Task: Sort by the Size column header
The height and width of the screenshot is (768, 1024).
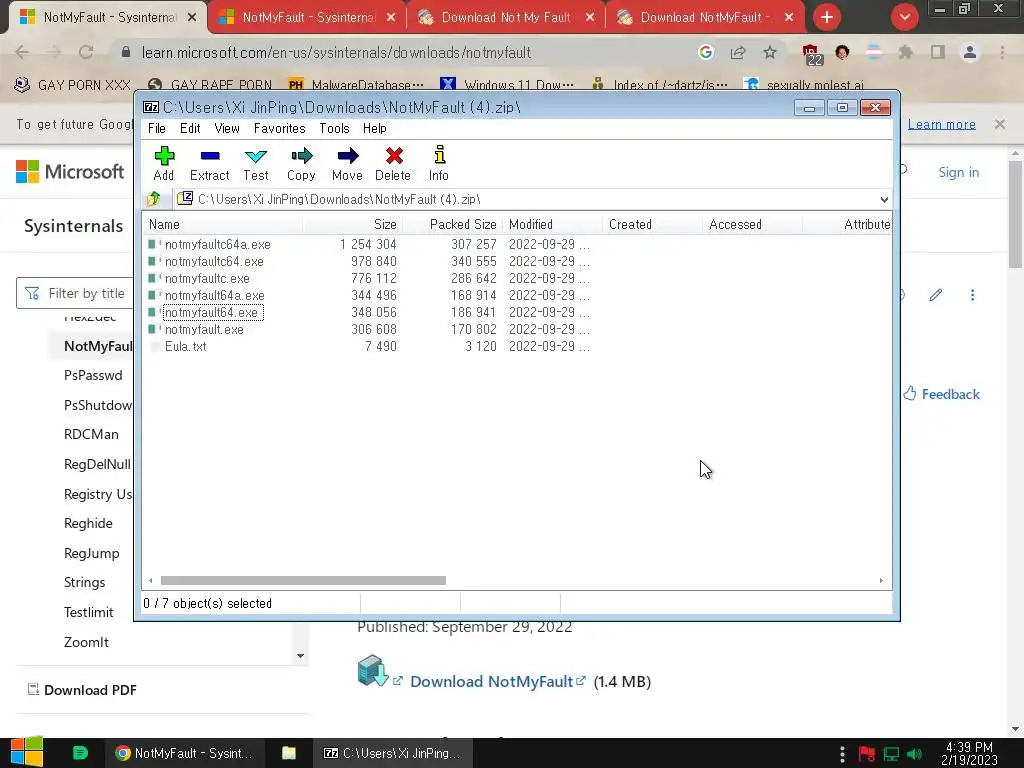Action: (x=353, y=224)
